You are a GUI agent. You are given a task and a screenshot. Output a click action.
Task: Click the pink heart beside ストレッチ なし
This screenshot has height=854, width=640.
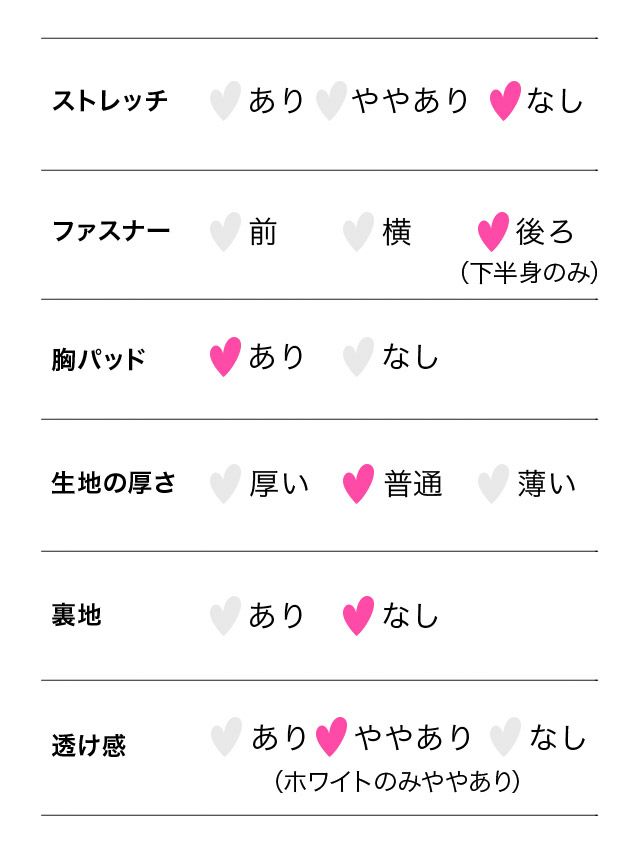(x=505, y=101)
